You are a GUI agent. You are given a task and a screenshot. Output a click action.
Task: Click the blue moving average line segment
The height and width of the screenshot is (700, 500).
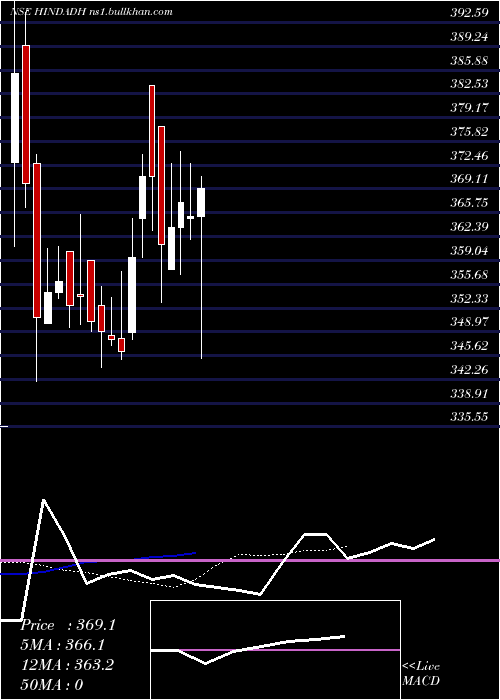98,563
